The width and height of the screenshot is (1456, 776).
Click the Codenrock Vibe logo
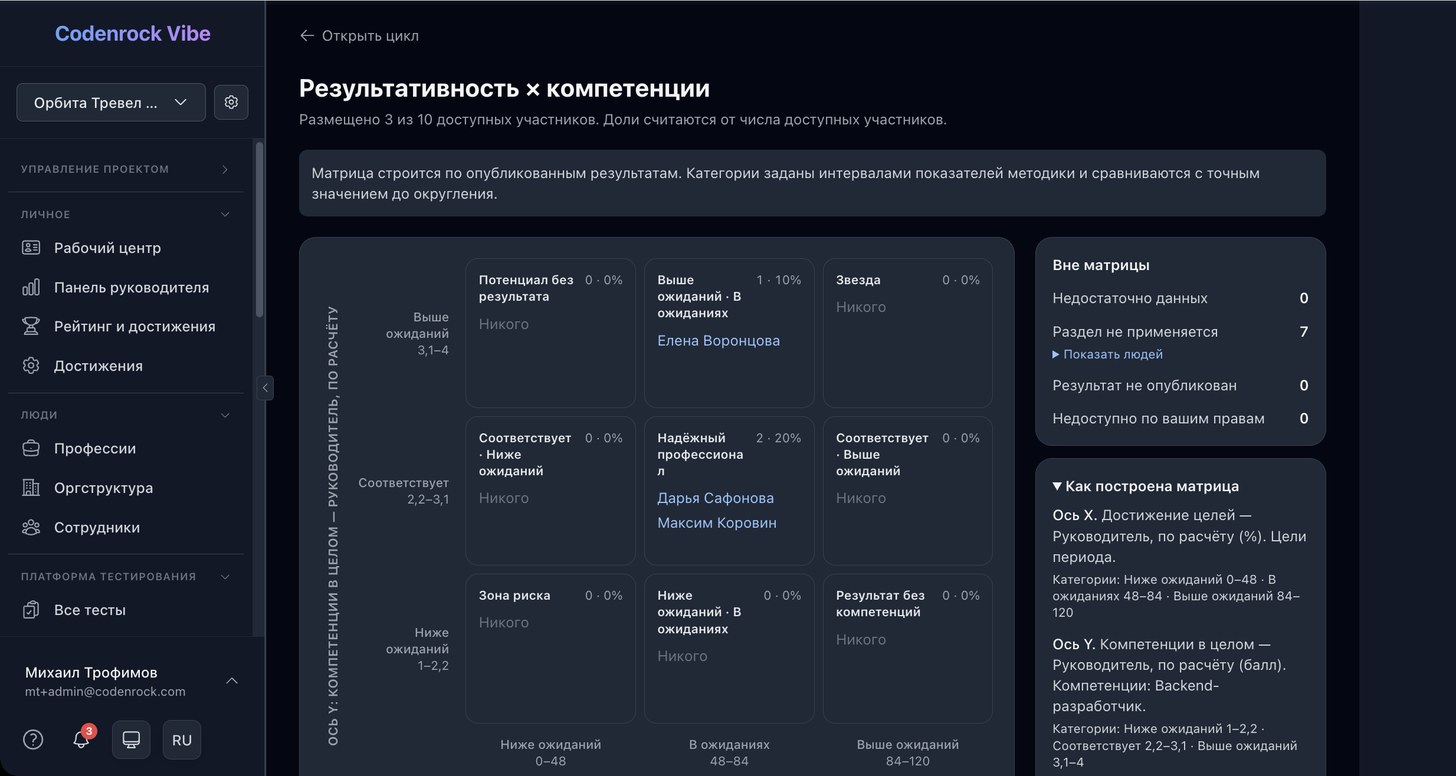coord(132,33)
